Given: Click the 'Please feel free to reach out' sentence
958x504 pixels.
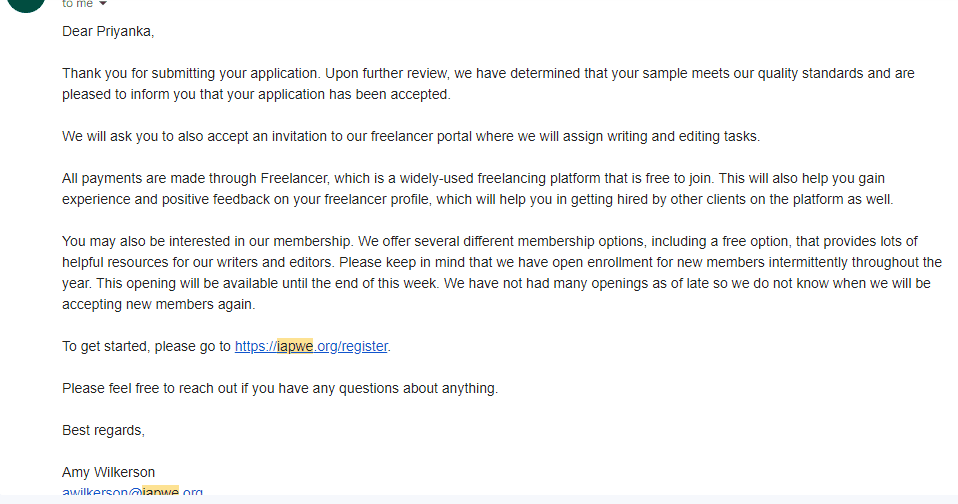Looking at the screenshot, I should coord(280,389).
